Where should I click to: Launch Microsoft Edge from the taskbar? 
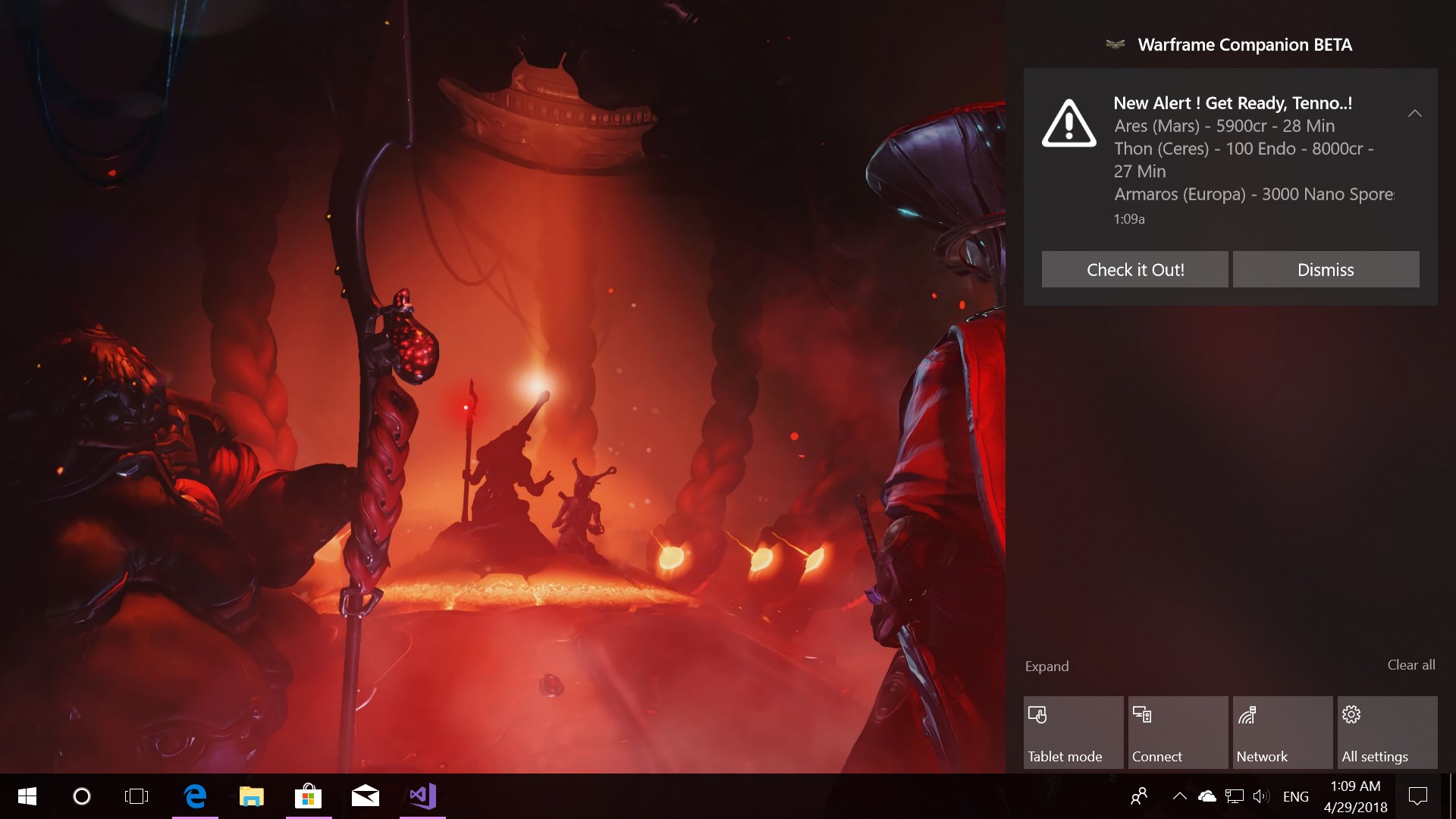coord(195,796)
